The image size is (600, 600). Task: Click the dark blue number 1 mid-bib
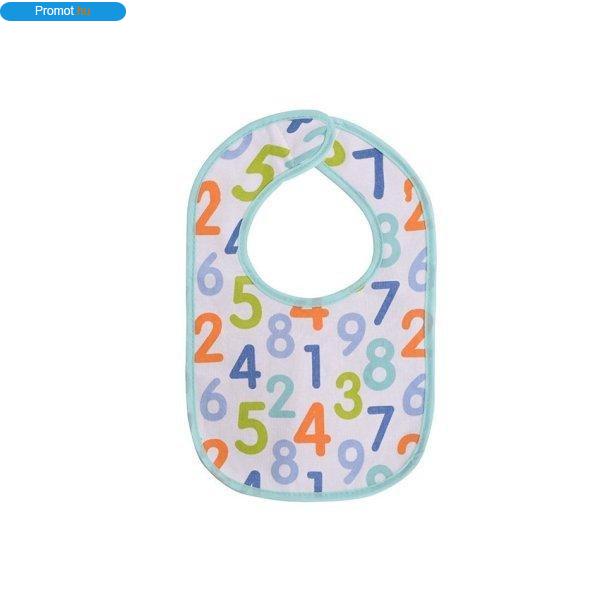coord(315,366)
